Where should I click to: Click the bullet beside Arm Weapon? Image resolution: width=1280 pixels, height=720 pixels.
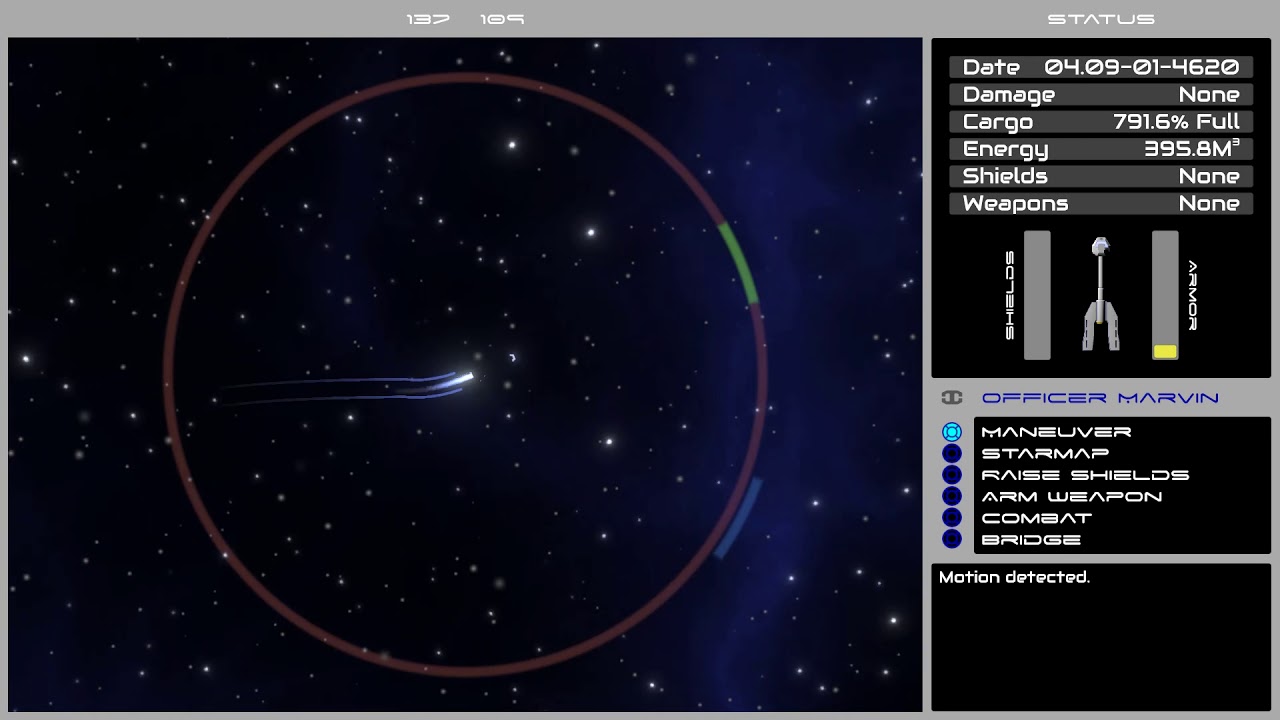point(952,497)
